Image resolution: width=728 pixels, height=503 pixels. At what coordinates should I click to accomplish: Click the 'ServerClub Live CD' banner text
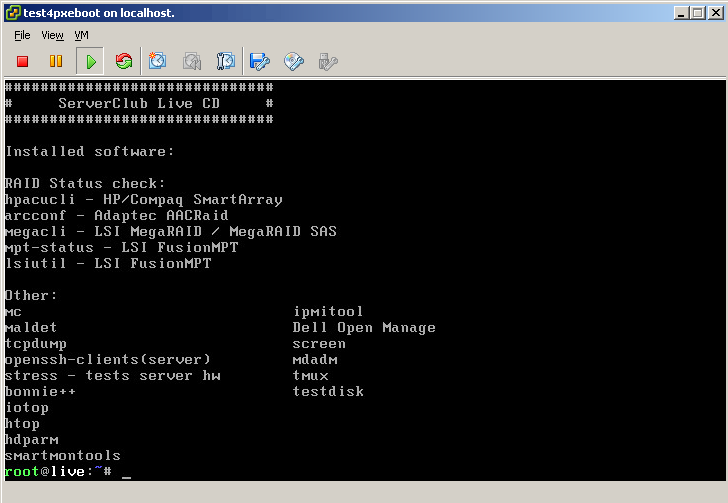click(139, 103)
